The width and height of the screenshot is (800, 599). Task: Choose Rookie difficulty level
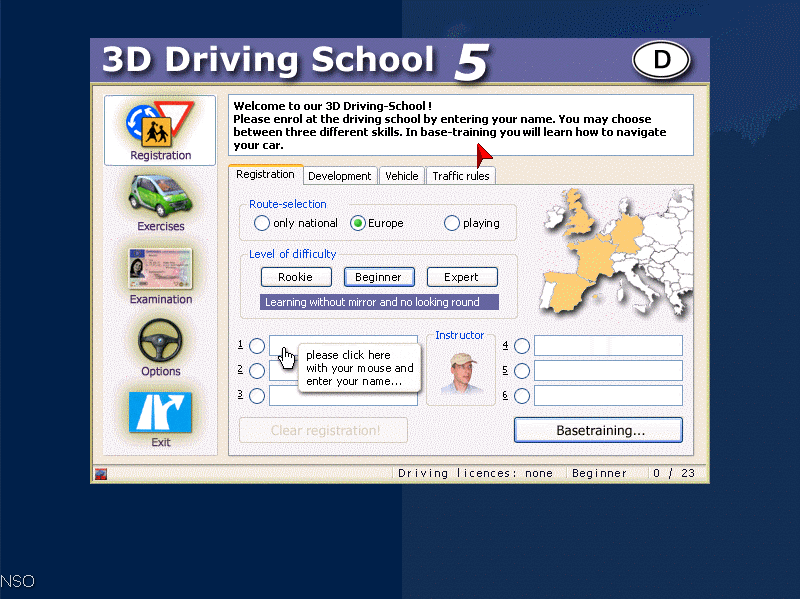point(296,277)
